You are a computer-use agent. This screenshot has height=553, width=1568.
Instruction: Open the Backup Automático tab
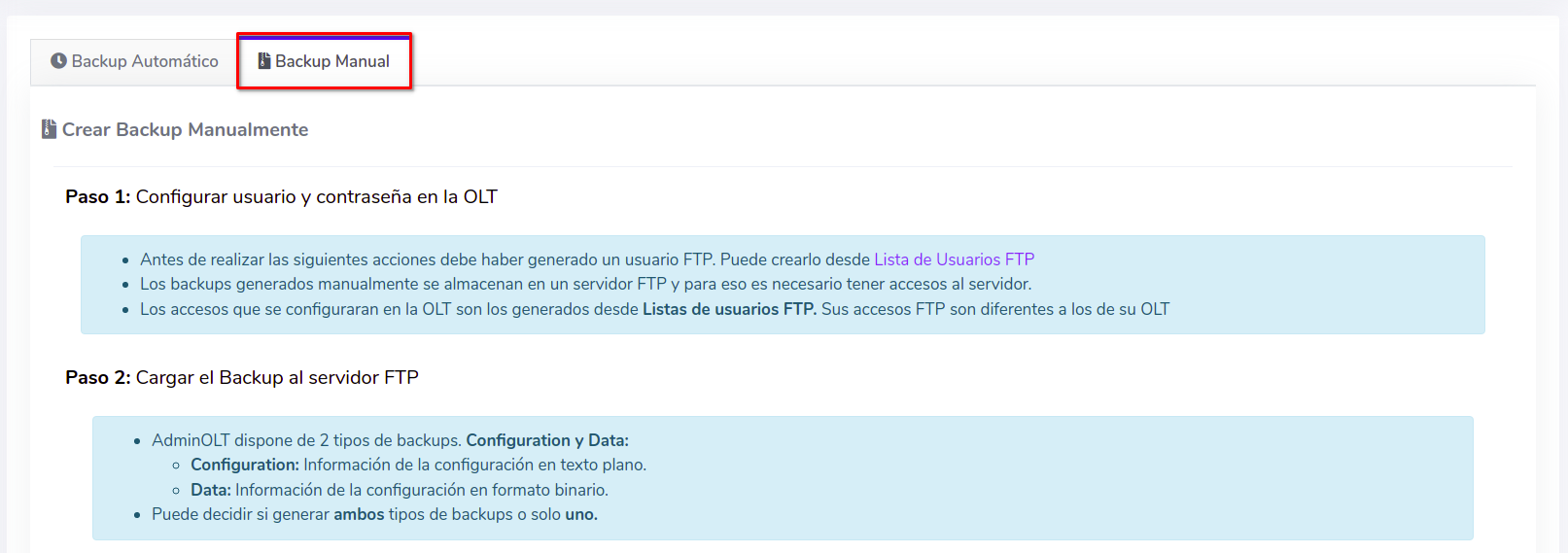(135, 61)
